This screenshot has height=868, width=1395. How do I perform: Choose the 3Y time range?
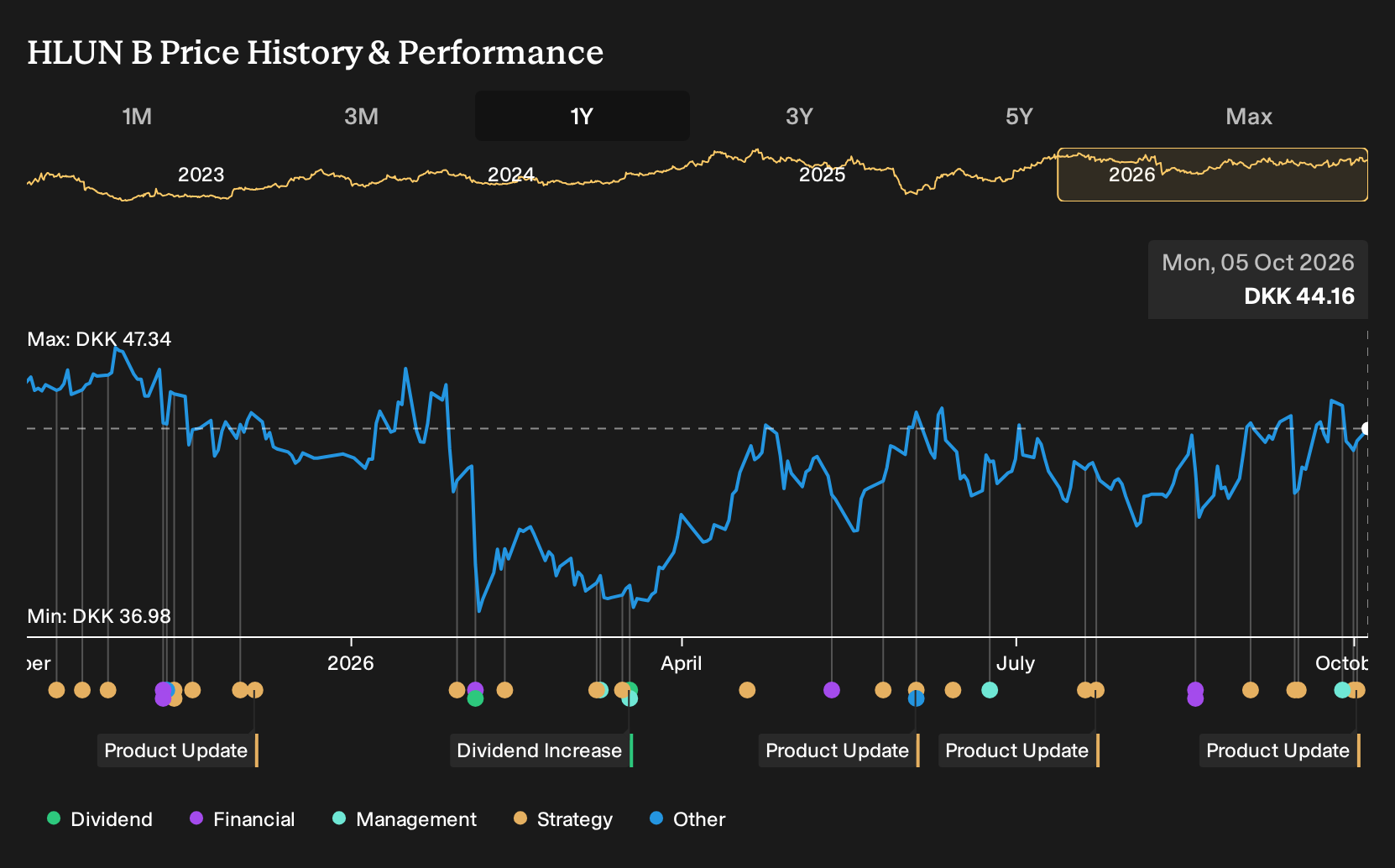tap(799, 116)
